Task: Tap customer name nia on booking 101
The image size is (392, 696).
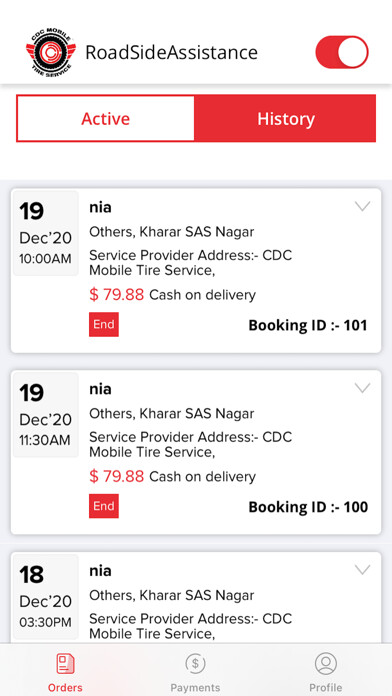Action: pos(100,207)
